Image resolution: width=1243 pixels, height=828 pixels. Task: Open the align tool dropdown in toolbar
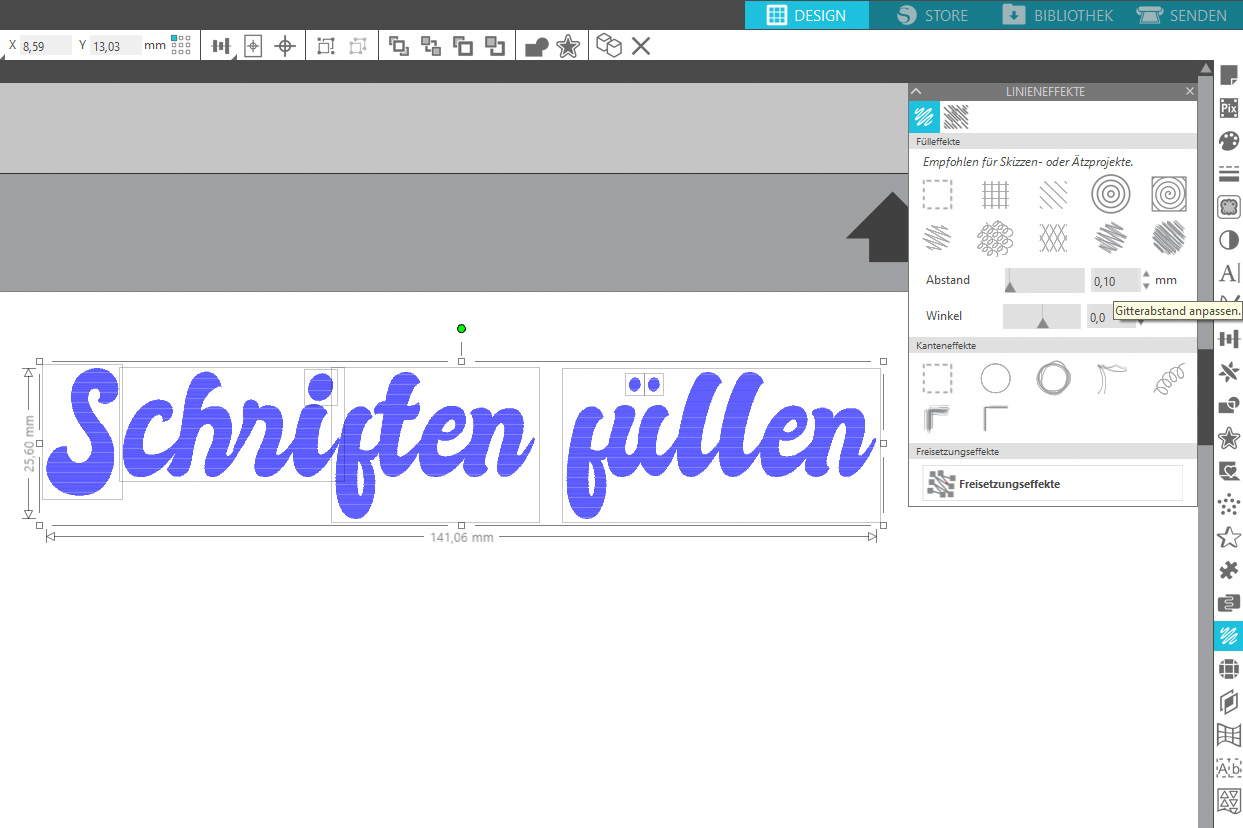(x=222, y=46)
